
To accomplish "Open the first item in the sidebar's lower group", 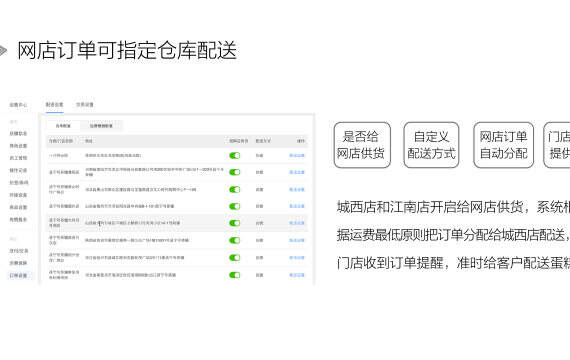I will [x=19, y=251].
